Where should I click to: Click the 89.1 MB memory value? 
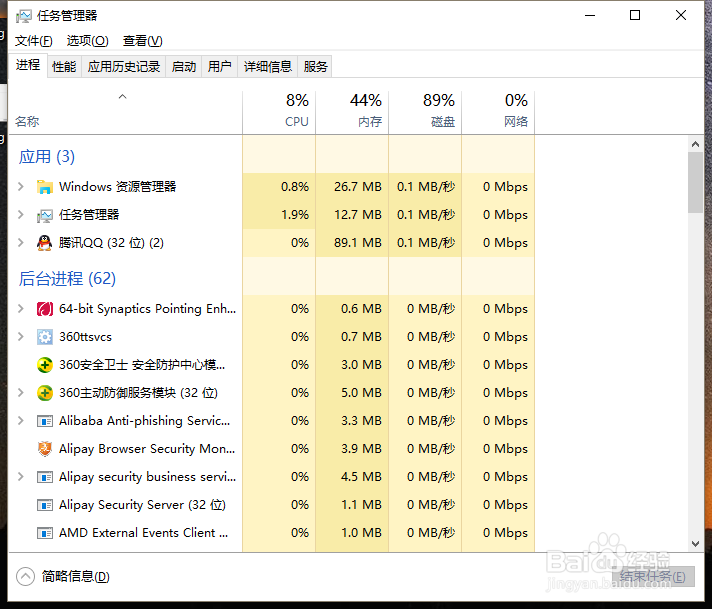pos(358,243)
